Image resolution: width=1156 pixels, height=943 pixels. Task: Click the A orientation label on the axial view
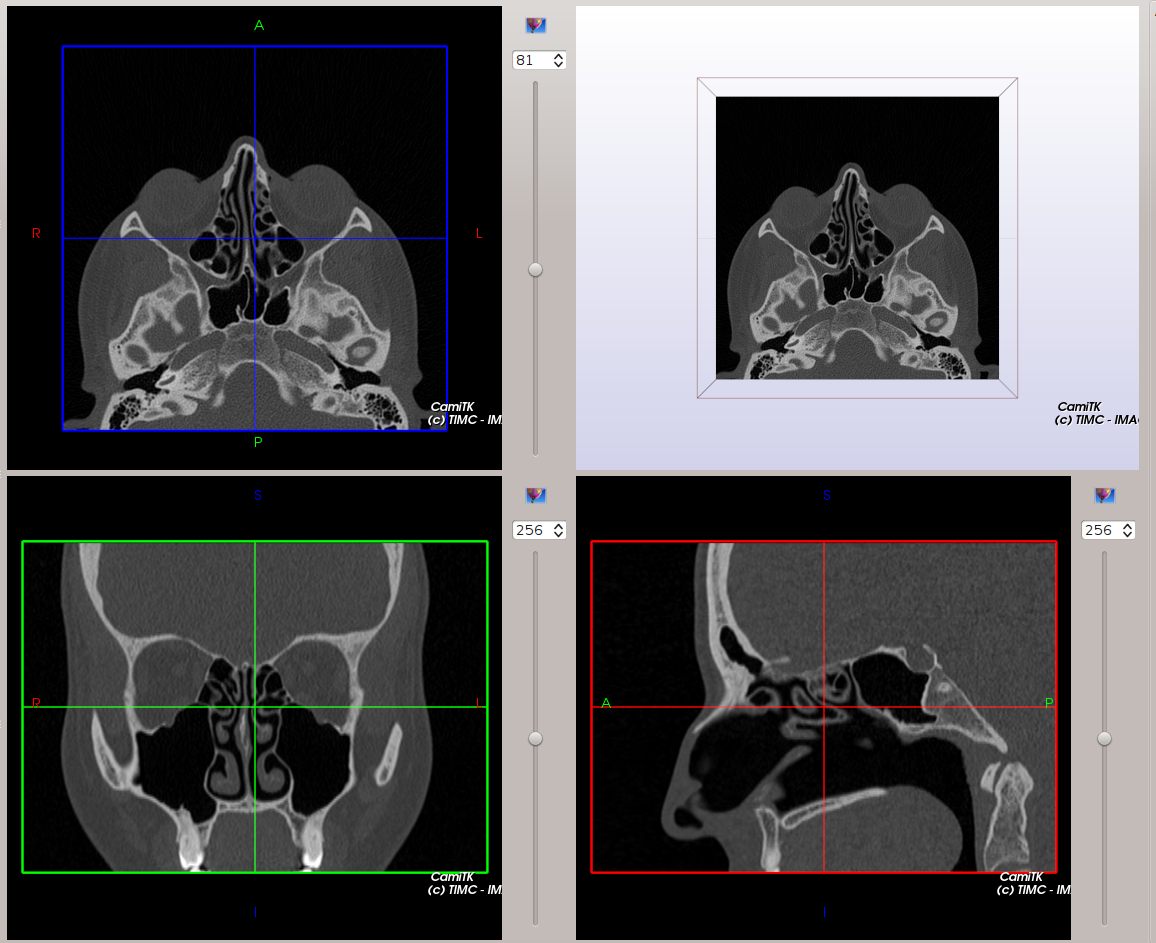coord(259,25)
